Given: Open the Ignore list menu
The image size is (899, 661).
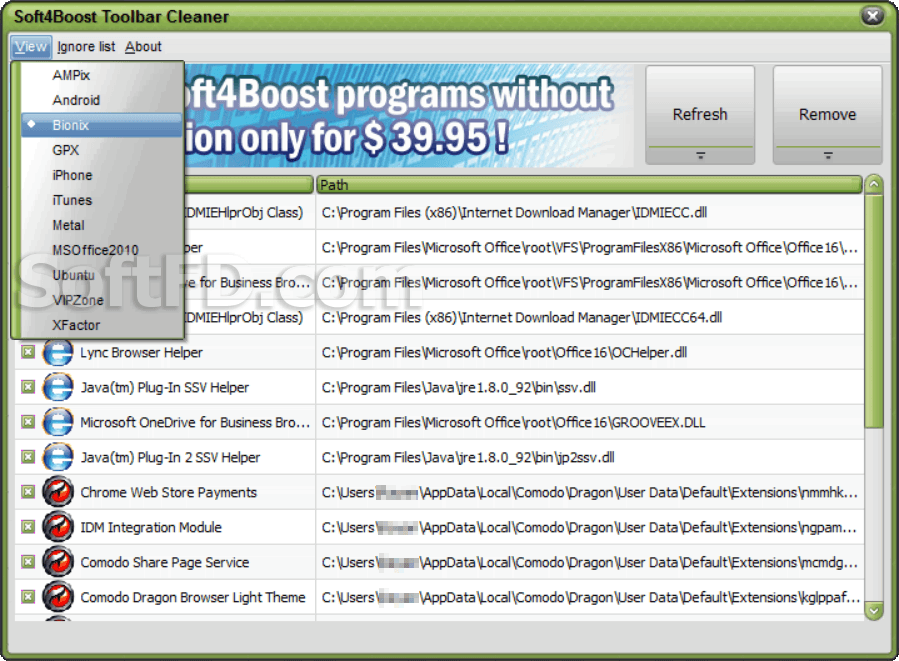Looking at the screenshot, I should click(86, 46).
